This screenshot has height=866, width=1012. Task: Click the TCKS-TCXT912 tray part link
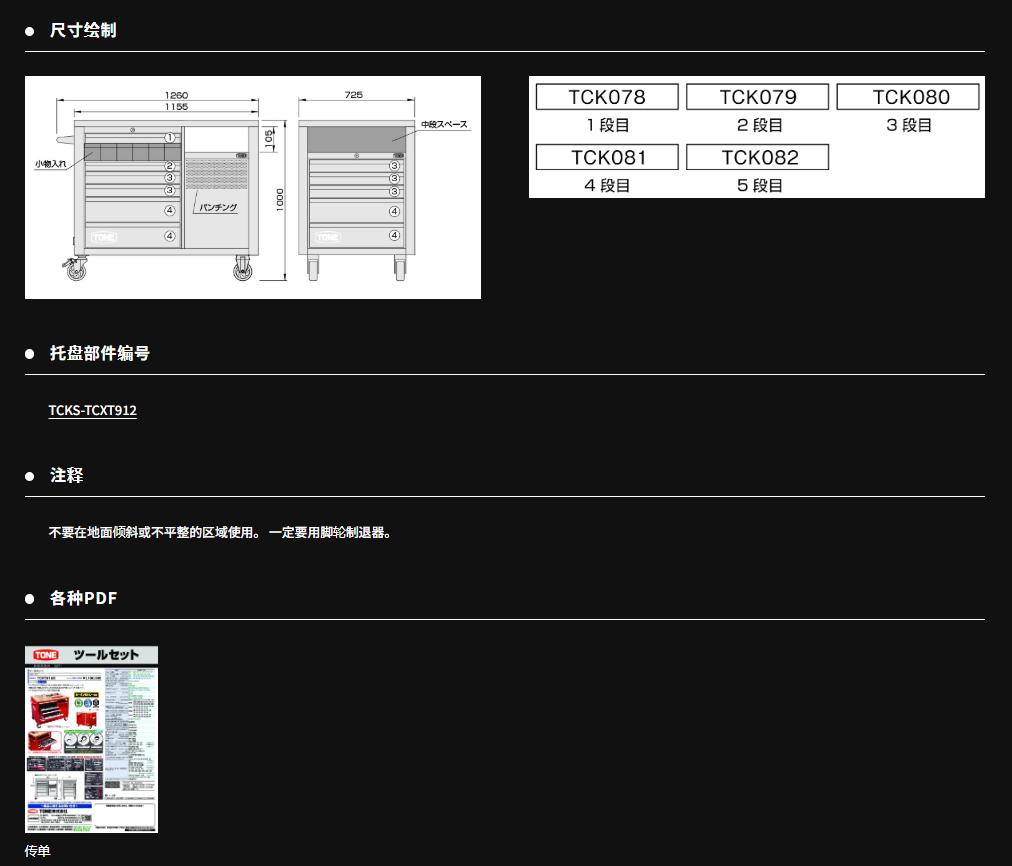click(x=92, y=410)
